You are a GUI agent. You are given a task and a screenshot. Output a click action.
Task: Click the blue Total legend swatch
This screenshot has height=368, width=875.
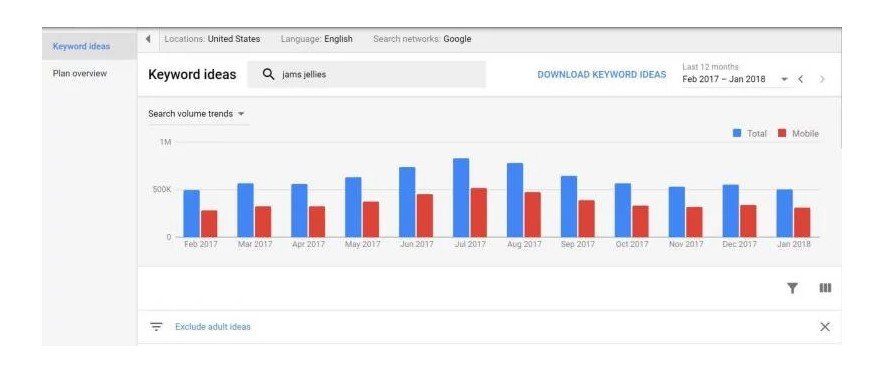[737, 133]
